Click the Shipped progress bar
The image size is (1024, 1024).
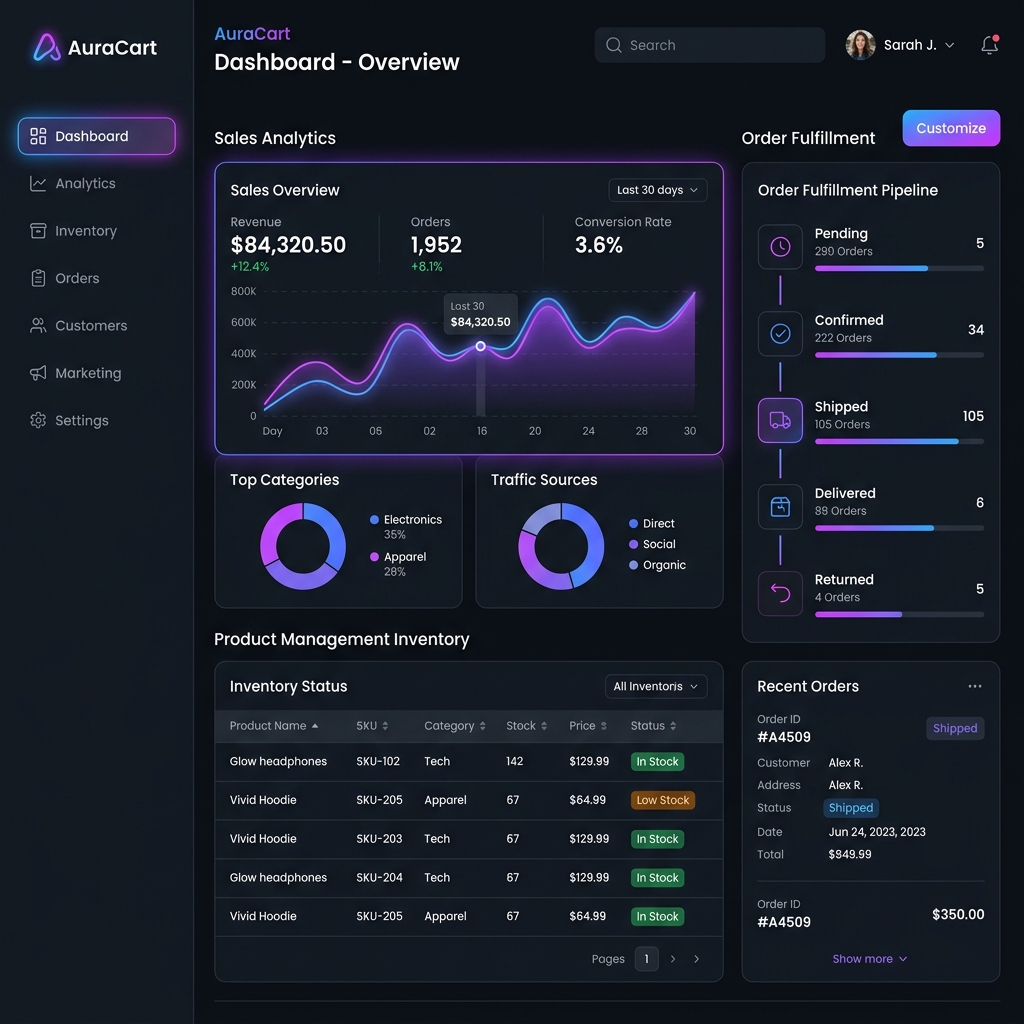[899, 441]
